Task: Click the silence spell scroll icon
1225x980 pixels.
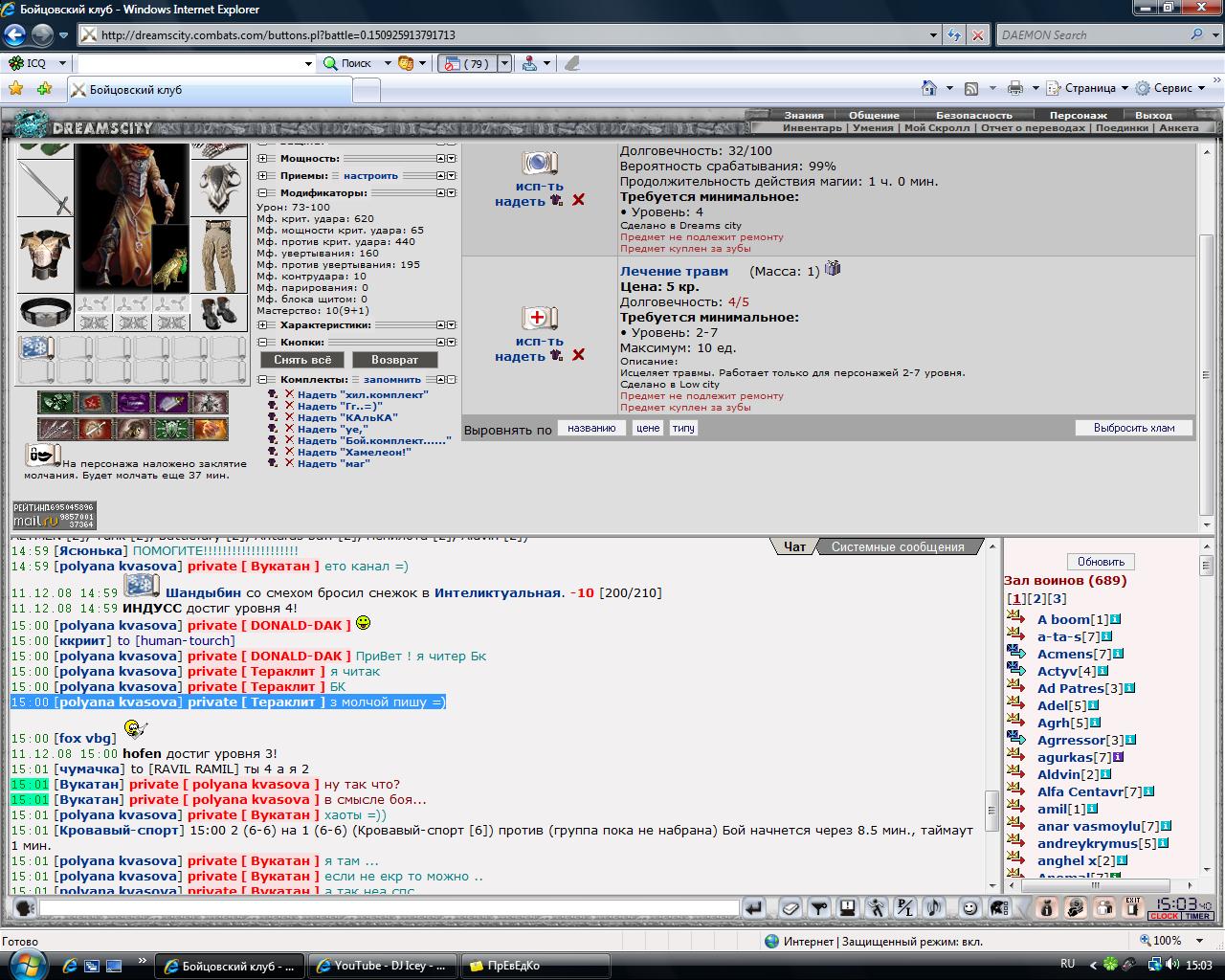Action: point(43,455)
